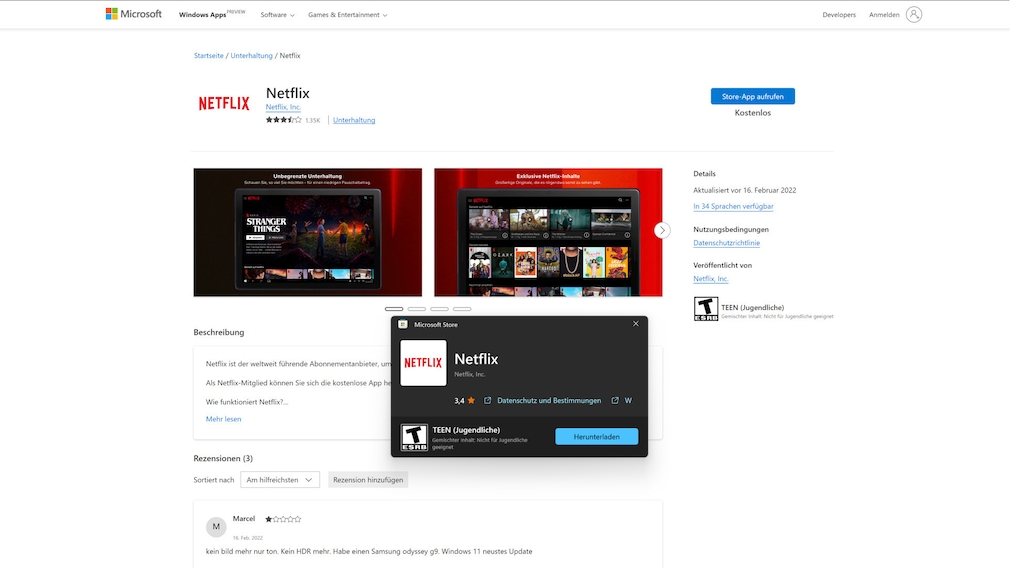Click the Netflix logo beside the app title
Screen dimensions: 1010x568
[224, 103]
